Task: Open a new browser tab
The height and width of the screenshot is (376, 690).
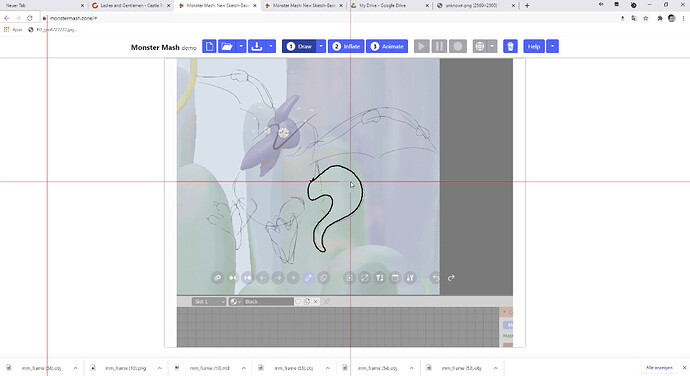Action: [527, 6]
